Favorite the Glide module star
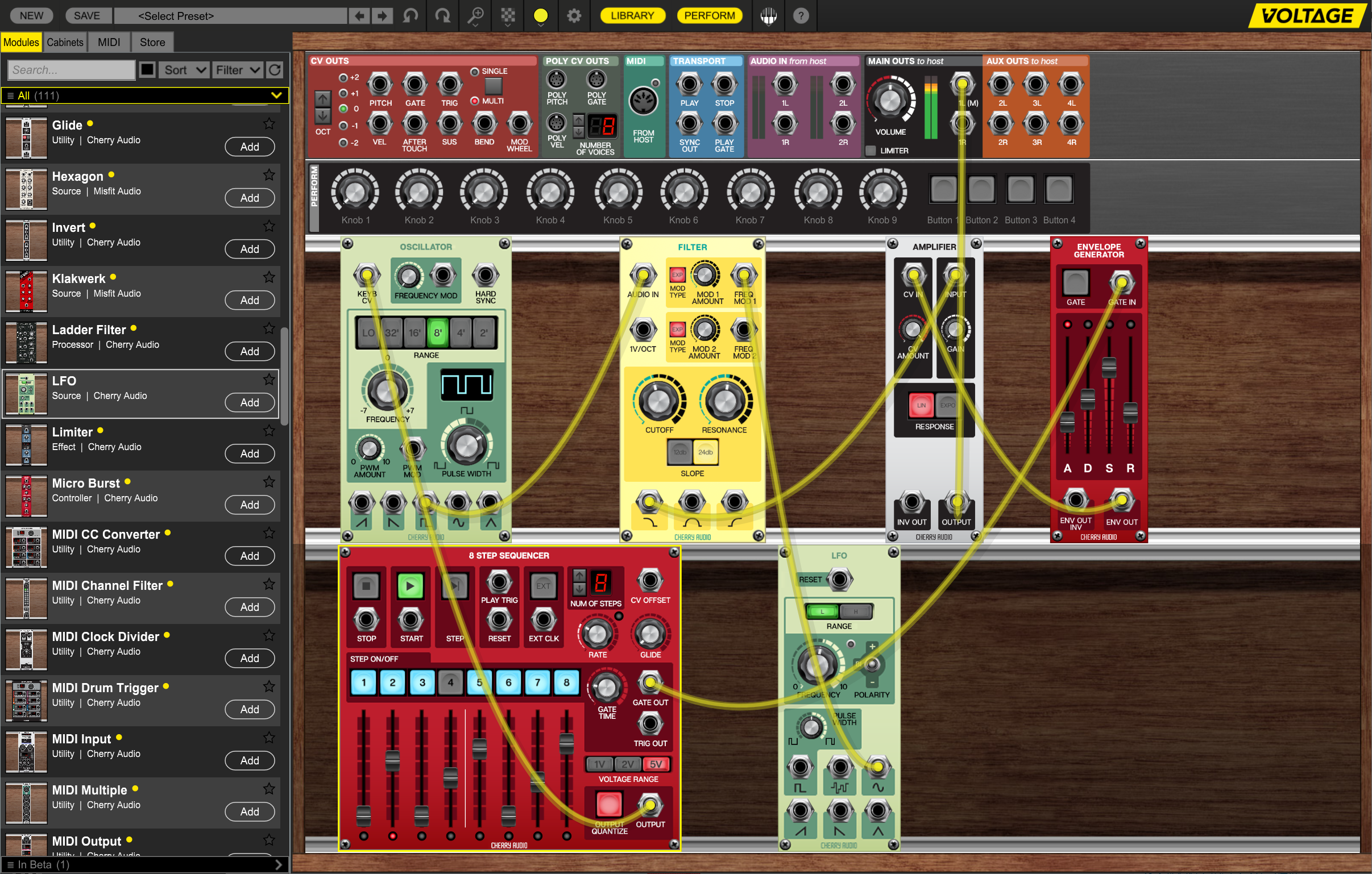Viewport: 1372px width, 874px height. [269, 123]
